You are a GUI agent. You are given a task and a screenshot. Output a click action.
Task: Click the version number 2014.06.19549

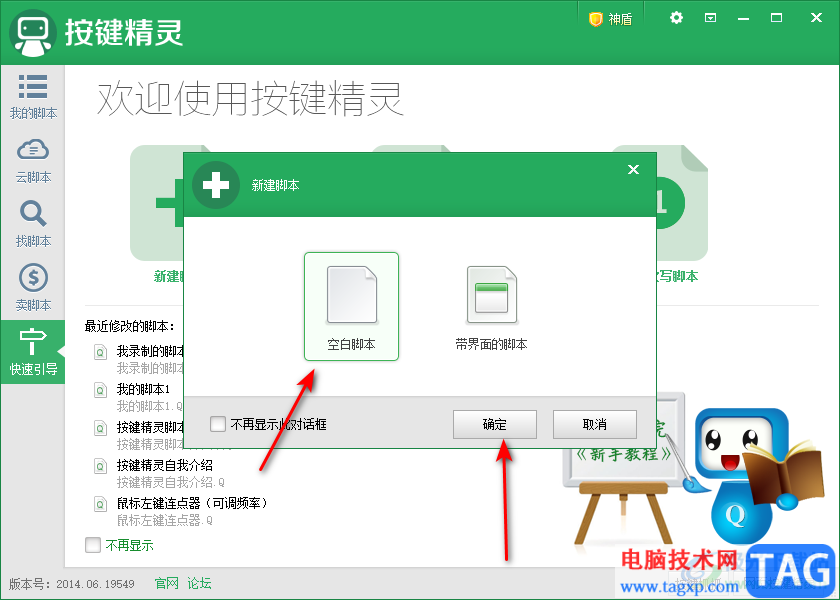[95, 584]
